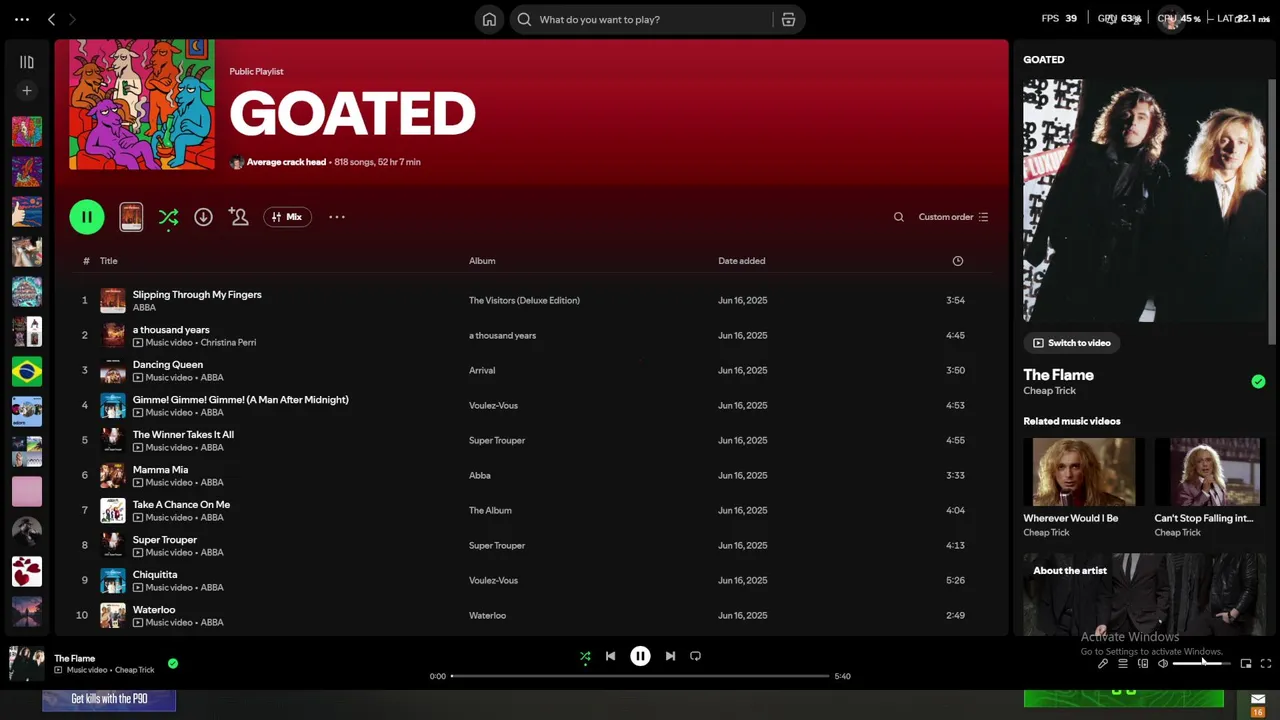Sort tracks by the Album column header
Viewport: 1280px width, 720px height.
point(482,261)
